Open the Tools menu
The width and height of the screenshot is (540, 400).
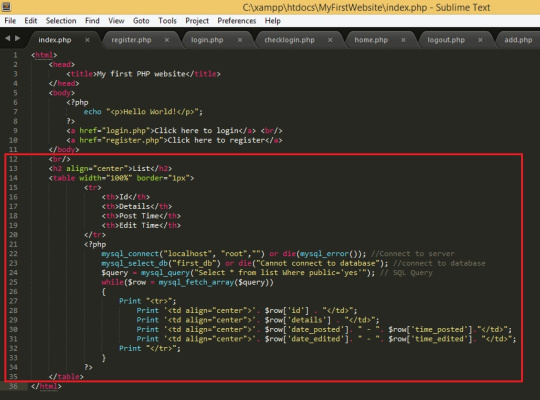[167, 21]
